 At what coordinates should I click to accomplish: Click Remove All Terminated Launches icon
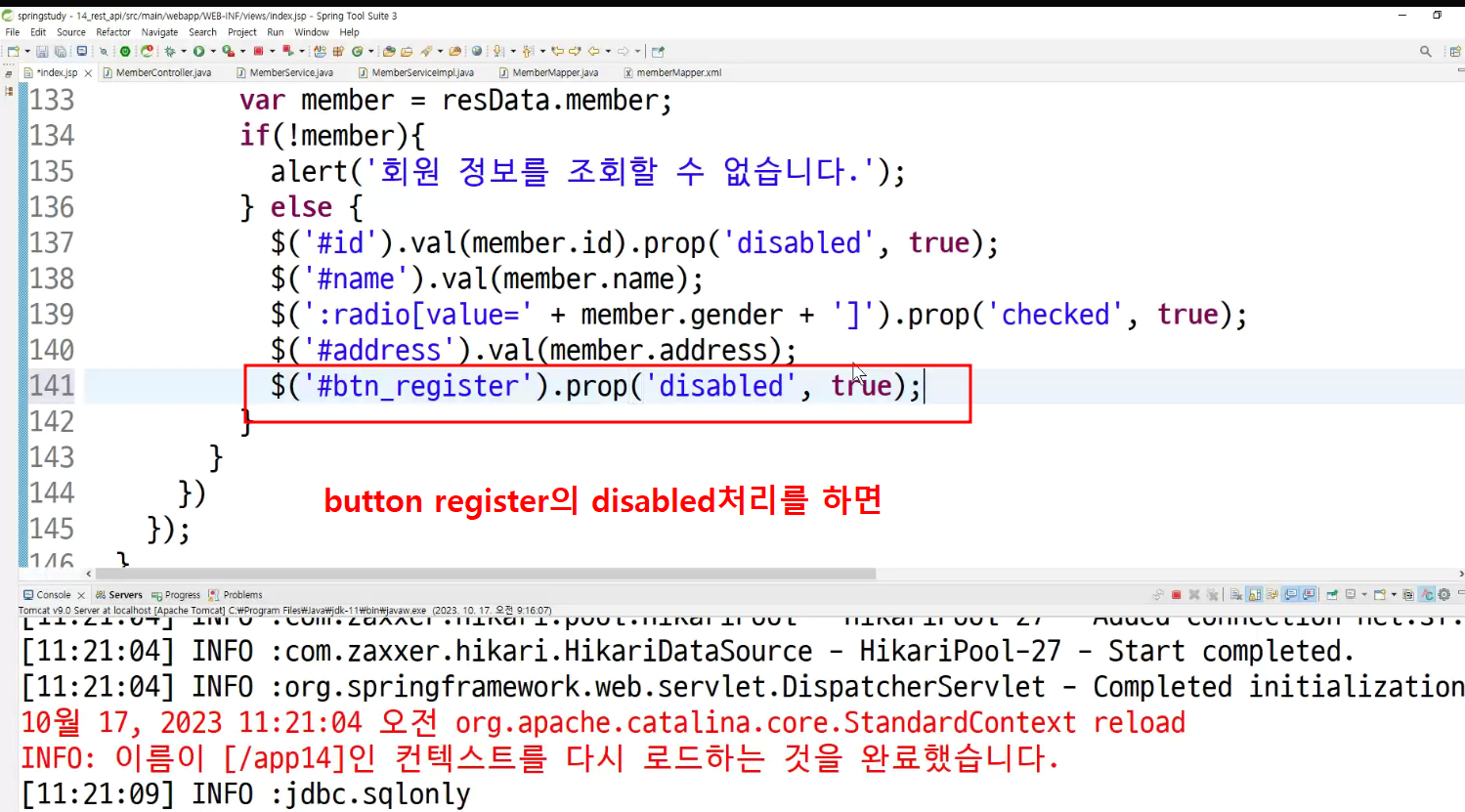coord(1212,594)
